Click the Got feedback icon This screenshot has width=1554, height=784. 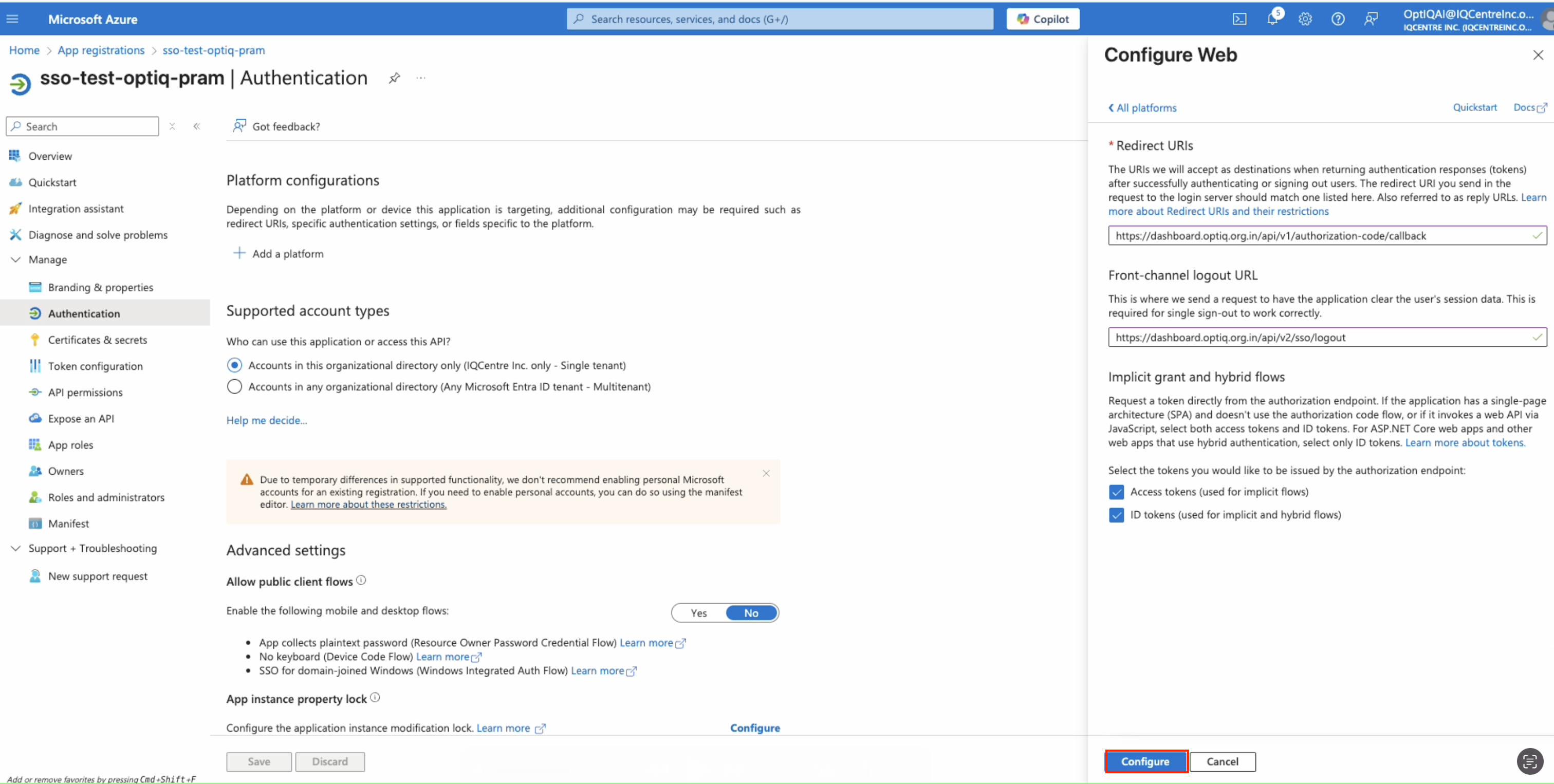(239, 125)
